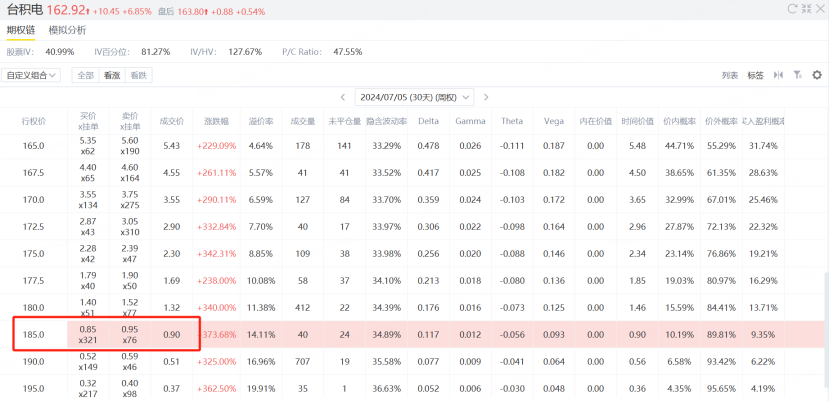Click the Delta column header
The width and height of the screenshot is (829, 403).
click(x=428, y=121)
